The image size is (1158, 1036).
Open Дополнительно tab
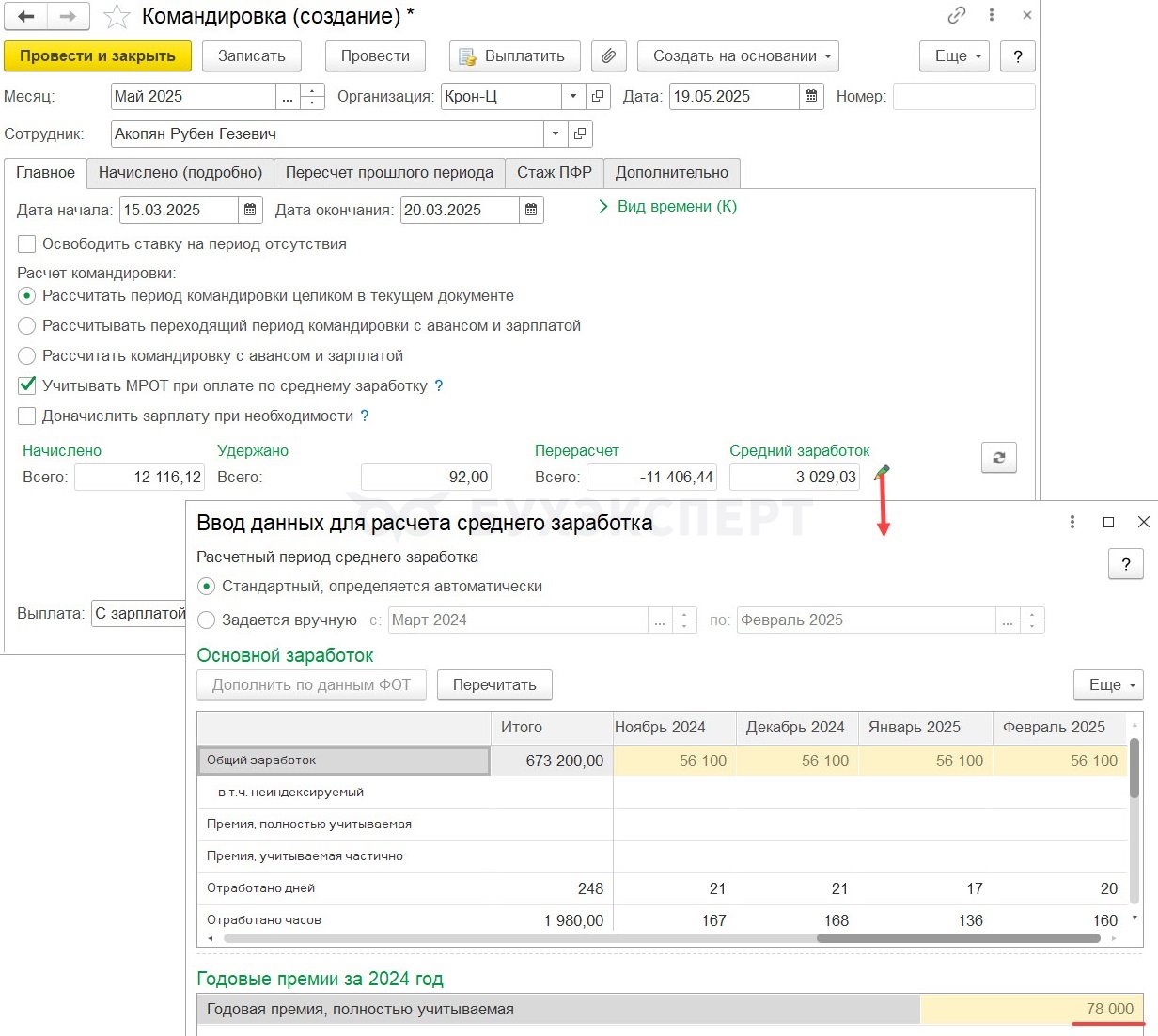672,173
